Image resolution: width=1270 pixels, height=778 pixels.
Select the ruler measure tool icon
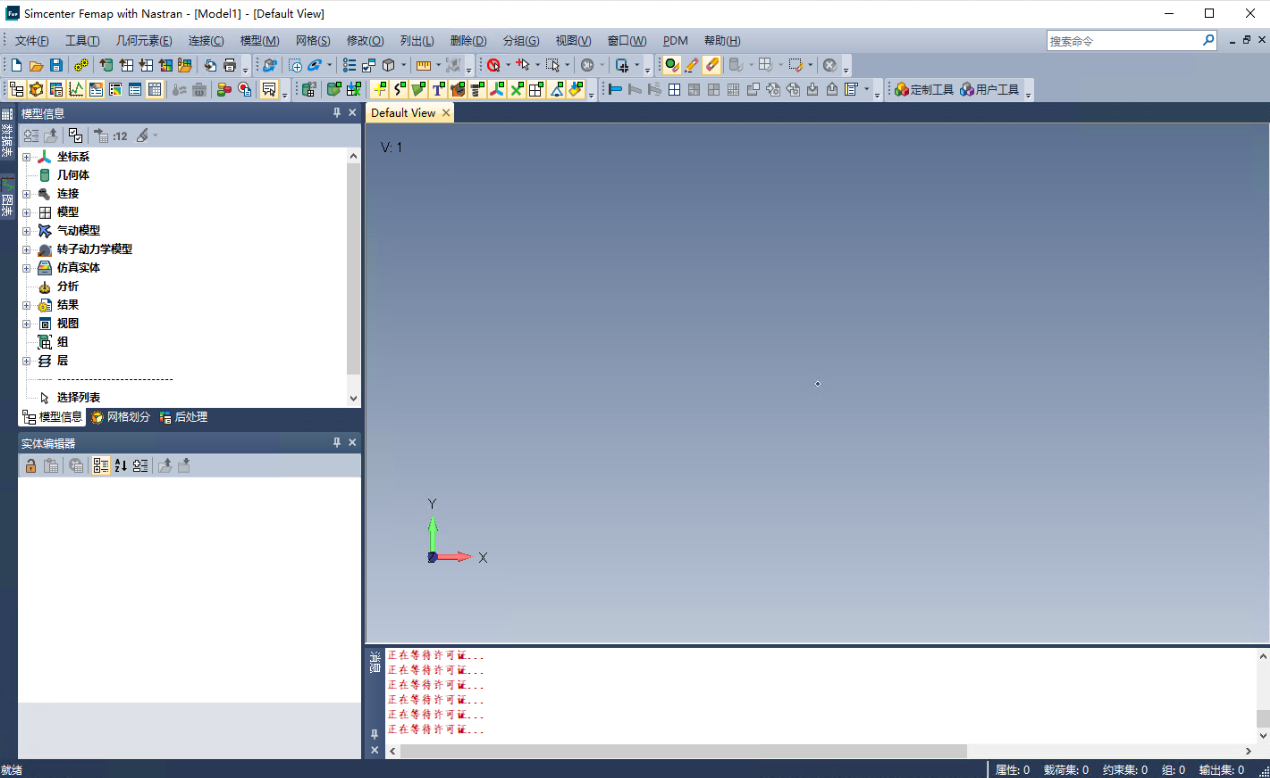422,65
